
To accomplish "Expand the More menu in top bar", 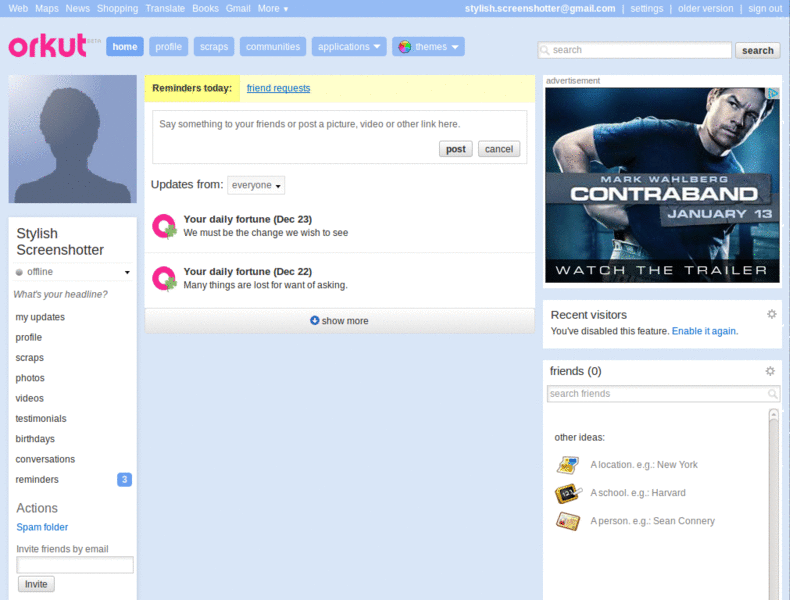I will coord(272,9).
